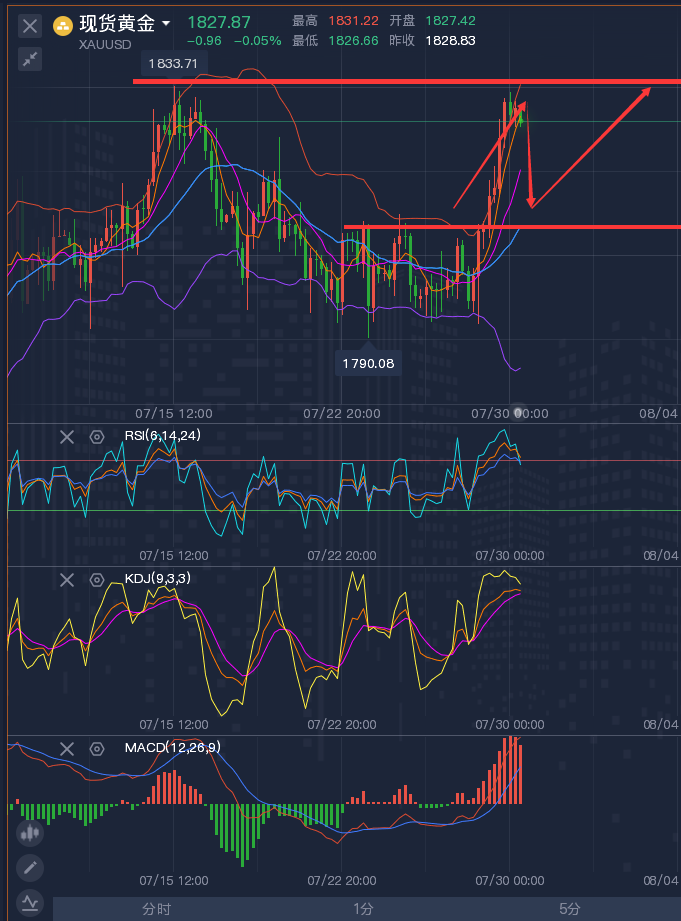Open the 现货黄金 symbol dropdown arrow
681x921 pixels.
pyautogui.click(x=166, y=23)
